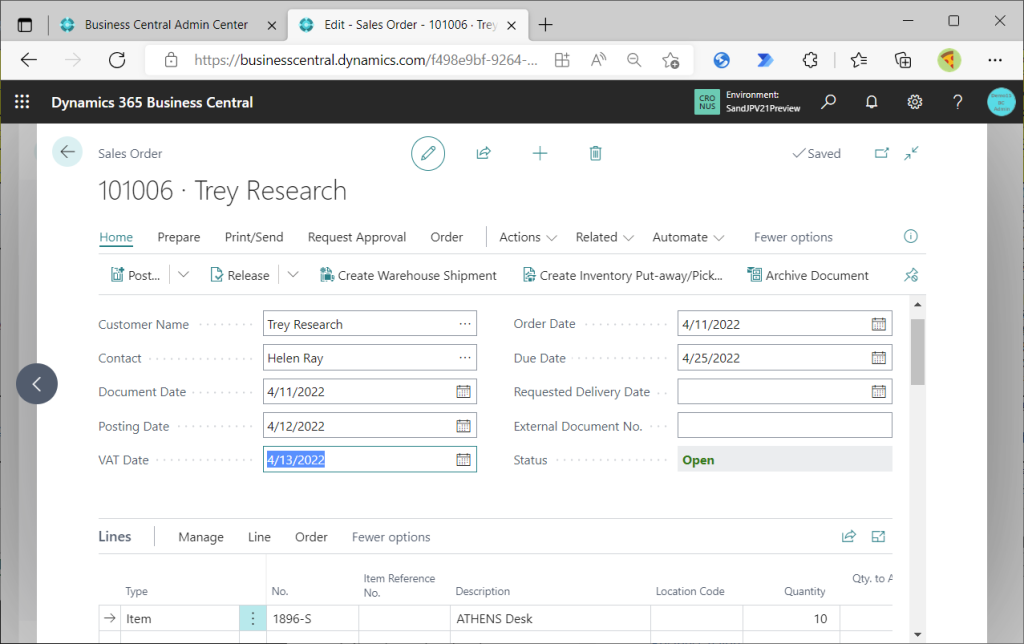Open the Request Approval tab
The height and width of the screenshot is (644, 1024).
pyautogui.click(x=357, y=237)
